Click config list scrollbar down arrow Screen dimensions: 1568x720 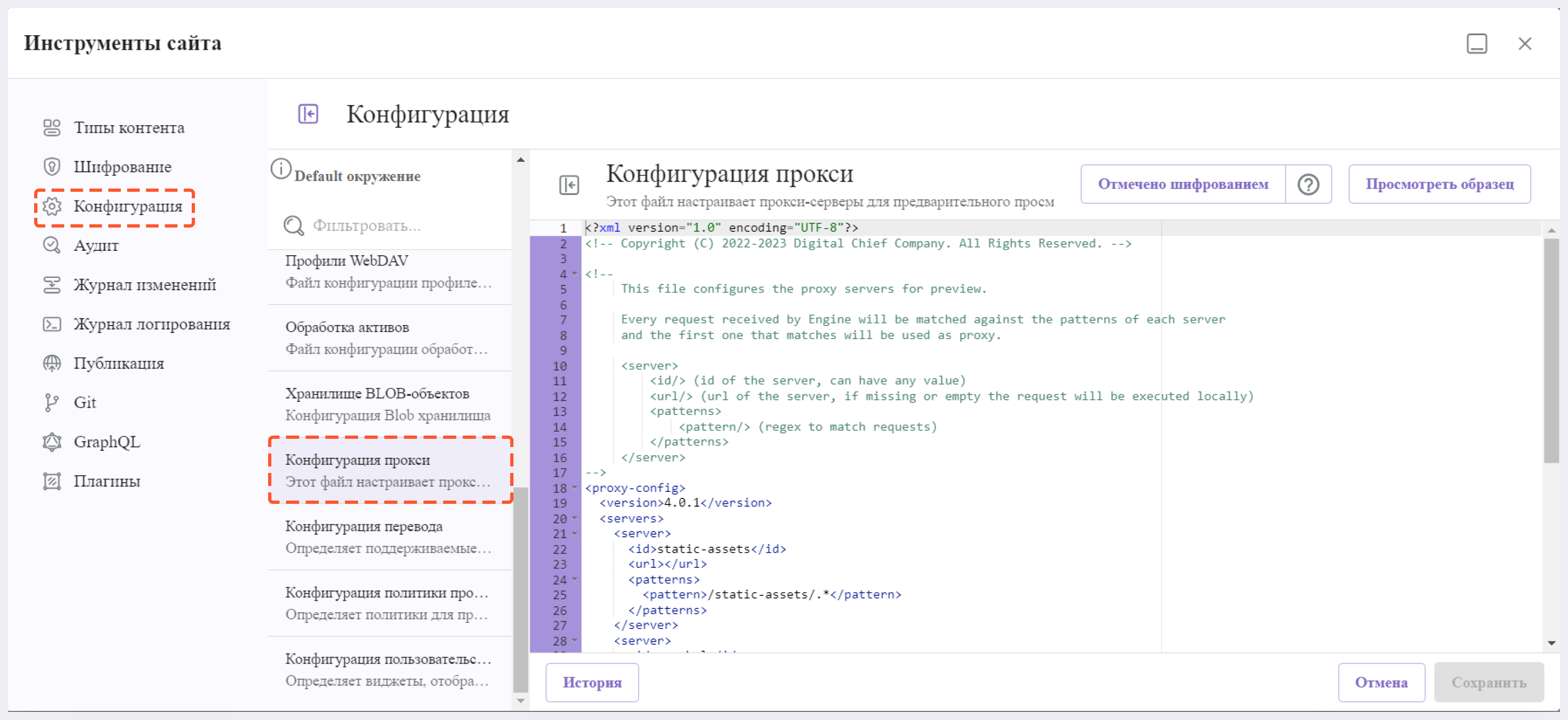pyautogui.click(x=521, y=700)
